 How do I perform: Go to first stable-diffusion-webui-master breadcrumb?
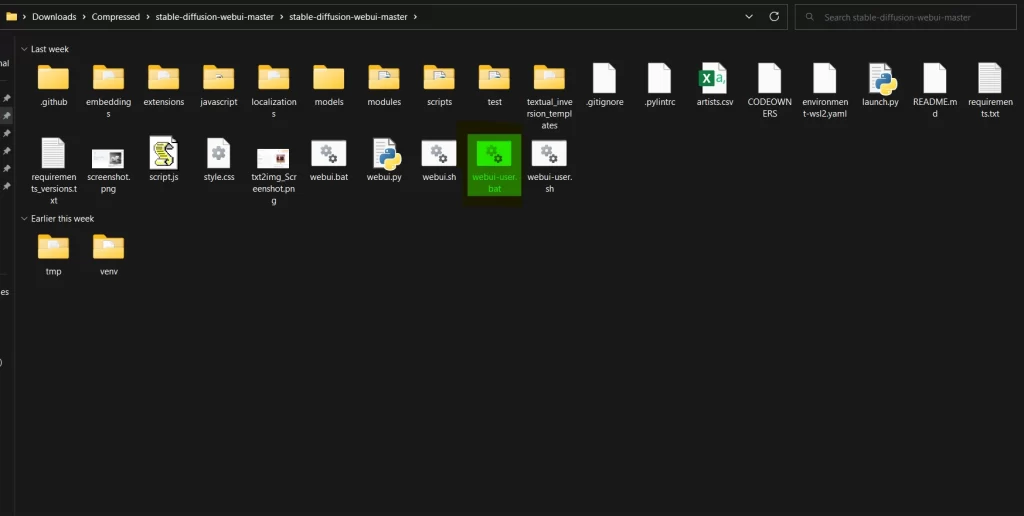(x=214, y=17)
